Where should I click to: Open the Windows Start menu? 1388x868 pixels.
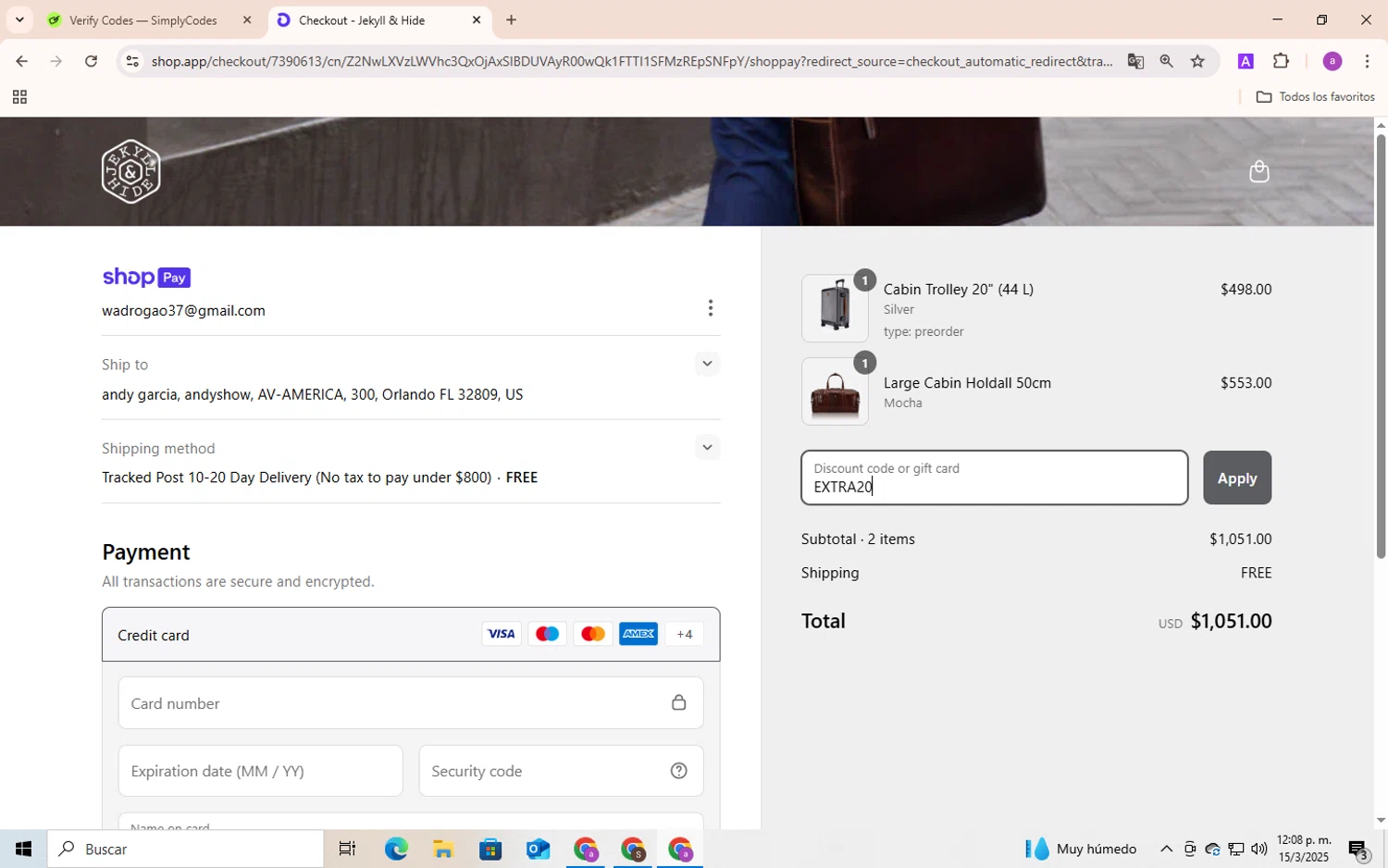[x=23, y=849]
